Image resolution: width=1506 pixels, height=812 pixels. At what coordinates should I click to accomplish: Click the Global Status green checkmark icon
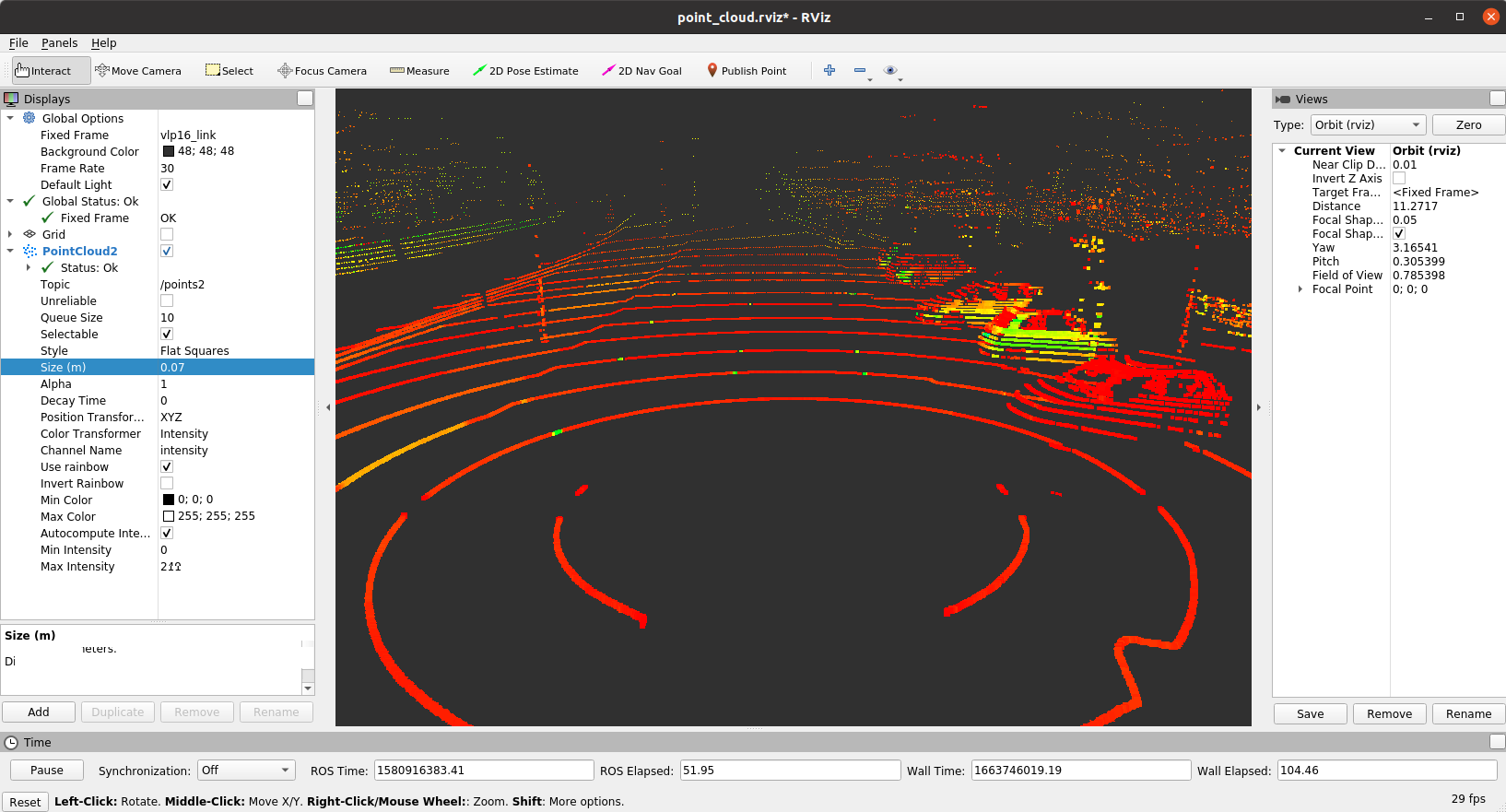(x=29, y=201)
